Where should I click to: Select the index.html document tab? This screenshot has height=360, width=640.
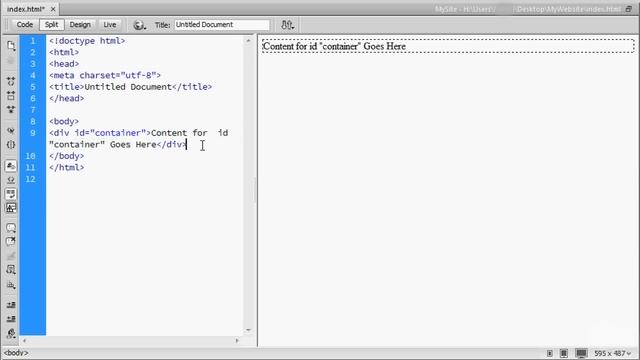click(26, 9)
